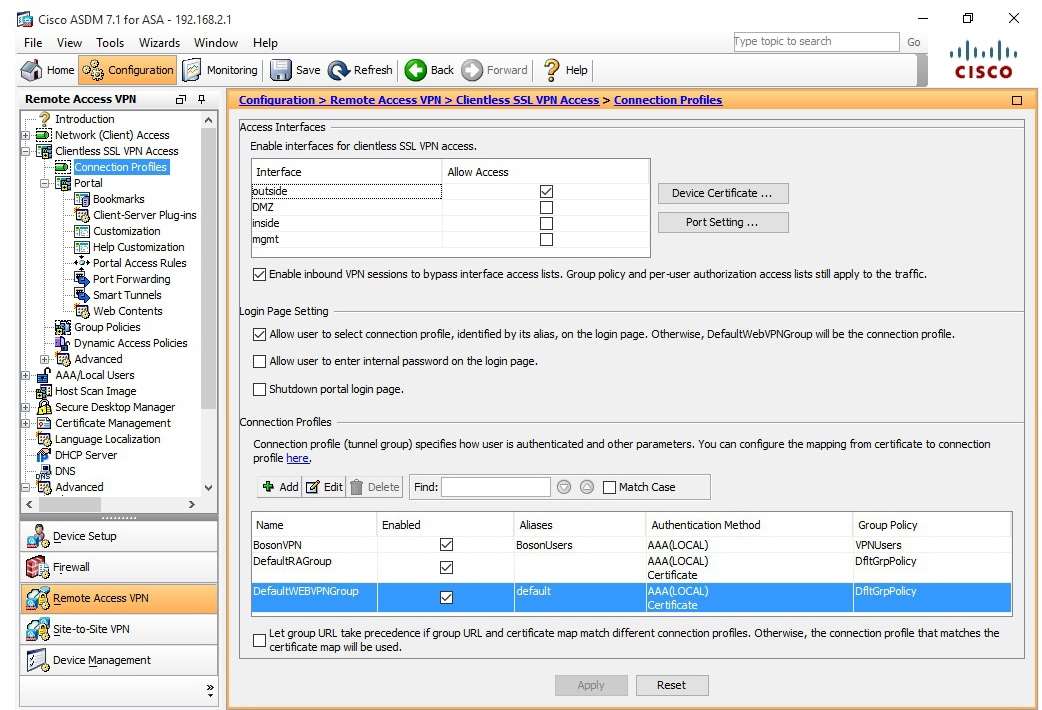Edit the selected connection profile

tap(324, 487)
